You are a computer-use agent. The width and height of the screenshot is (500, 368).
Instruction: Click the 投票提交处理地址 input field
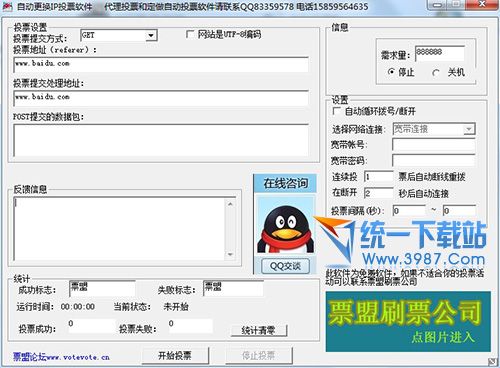coord(161,98)
